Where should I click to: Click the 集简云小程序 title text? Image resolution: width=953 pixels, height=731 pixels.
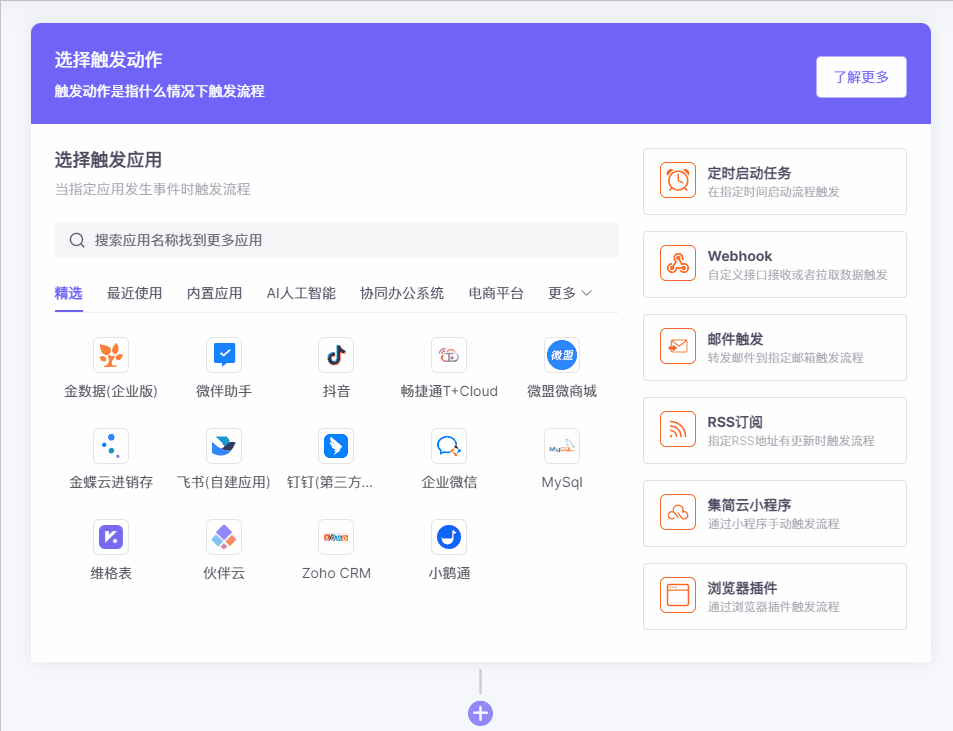(x=749, y=505)
